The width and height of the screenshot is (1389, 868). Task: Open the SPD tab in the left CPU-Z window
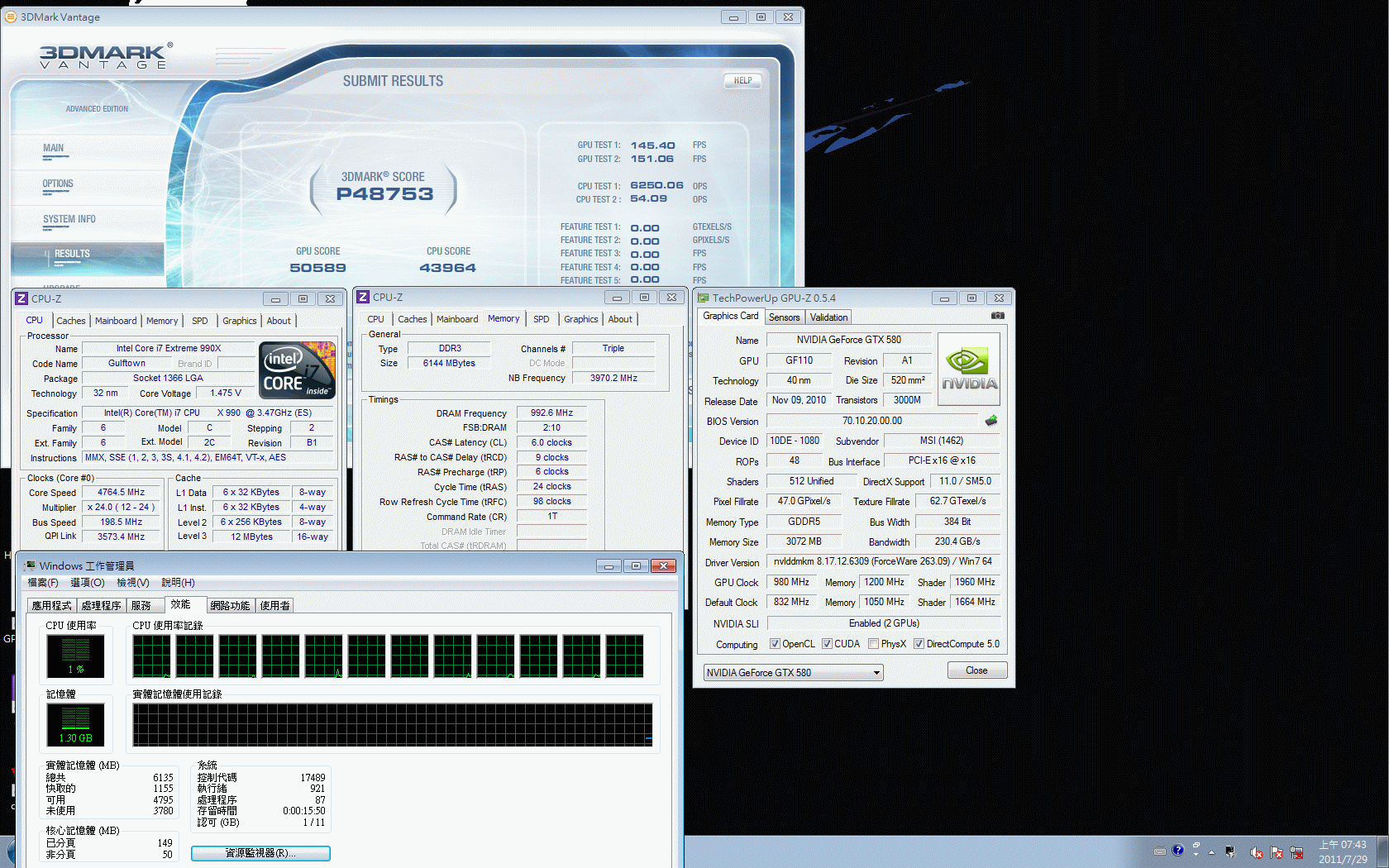199,321
